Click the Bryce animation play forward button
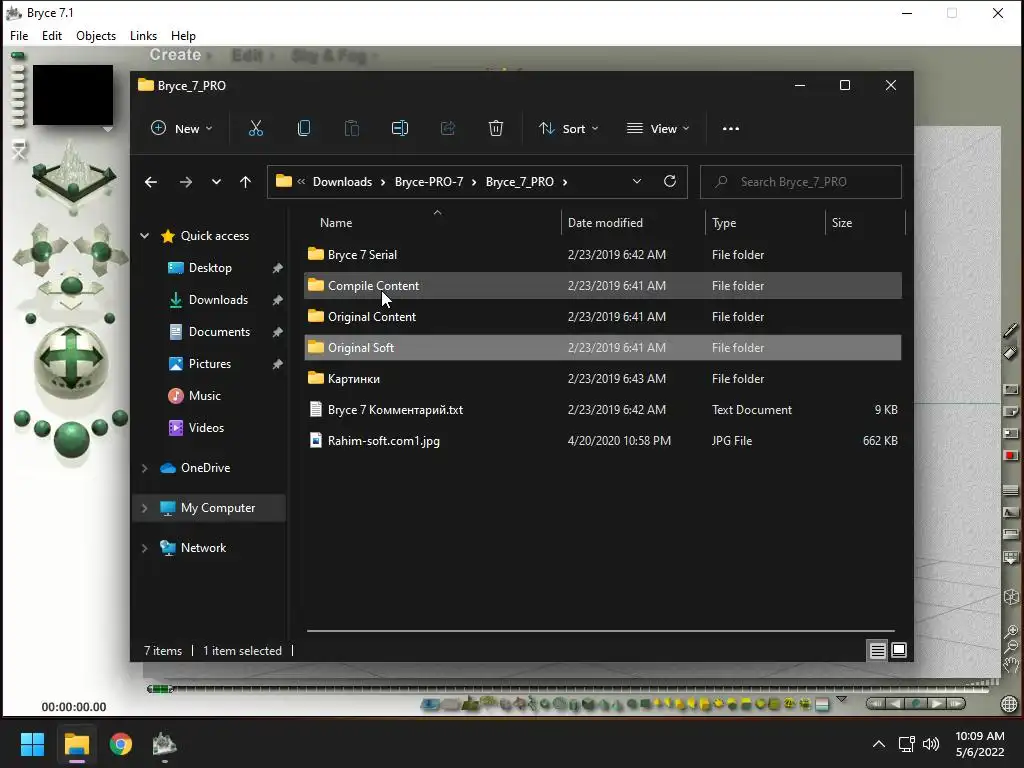The image size is (1024, 768). (x=937, y=703)
